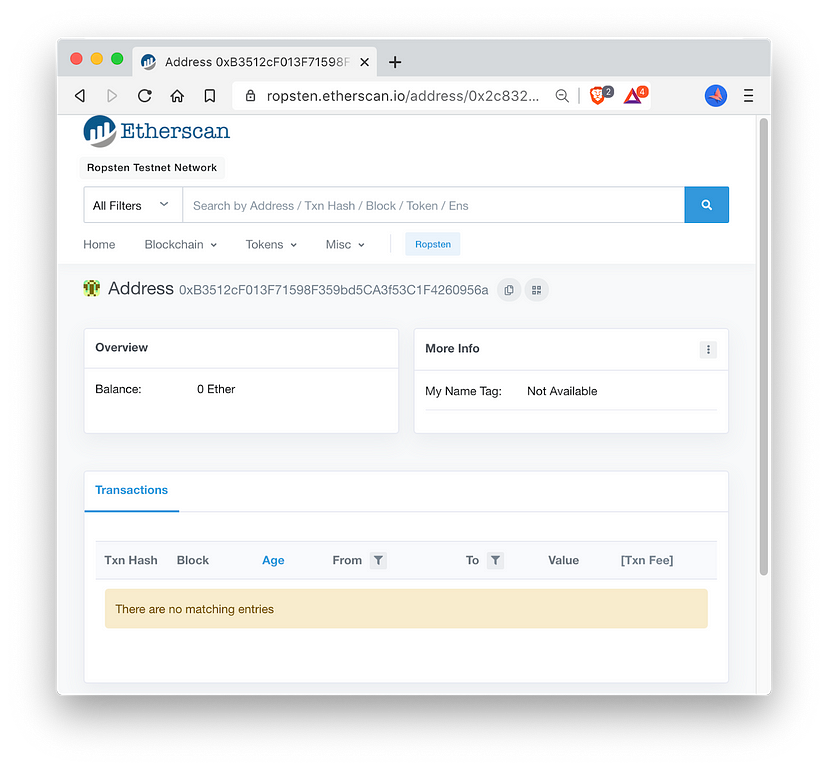Toggle the [Txn Fee] column header
Viewport: 828px width, 770px height.
pyautogui.click(x=647, y=560)
